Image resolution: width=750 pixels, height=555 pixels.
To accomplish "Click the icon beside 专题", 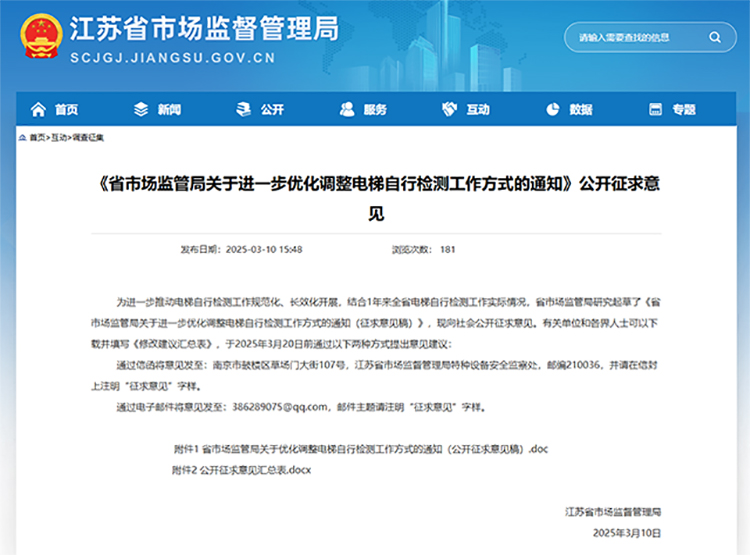I will coord(655,109).
